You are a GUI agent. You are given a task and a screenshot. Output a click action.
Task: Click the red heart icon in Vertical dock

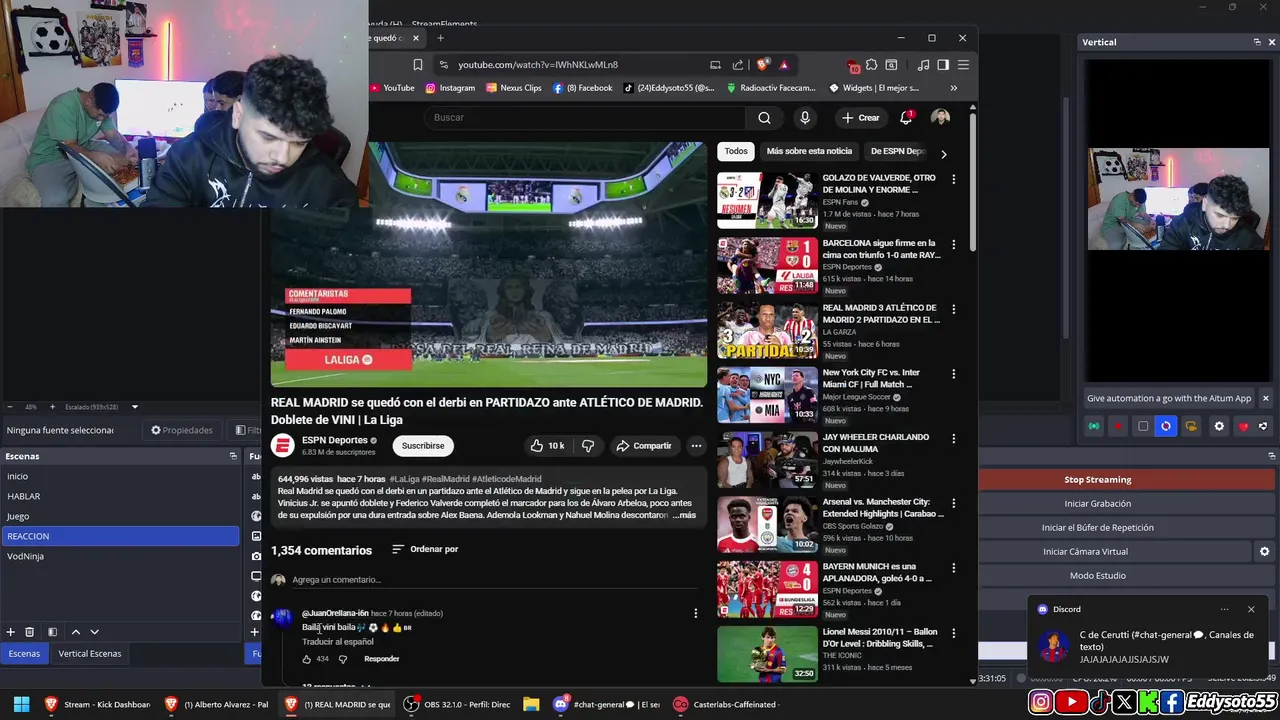click(1243, 426)
